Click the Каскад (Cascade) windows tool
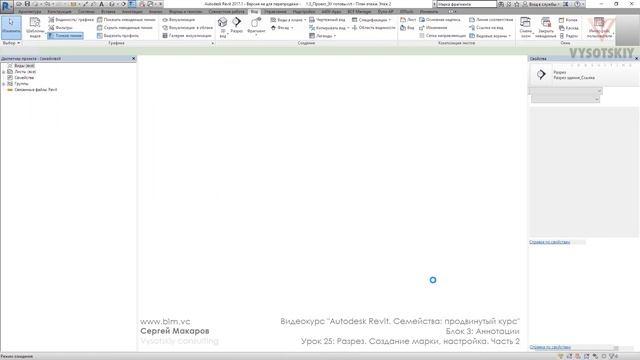The image size is (640, 360). click(569, 28)
